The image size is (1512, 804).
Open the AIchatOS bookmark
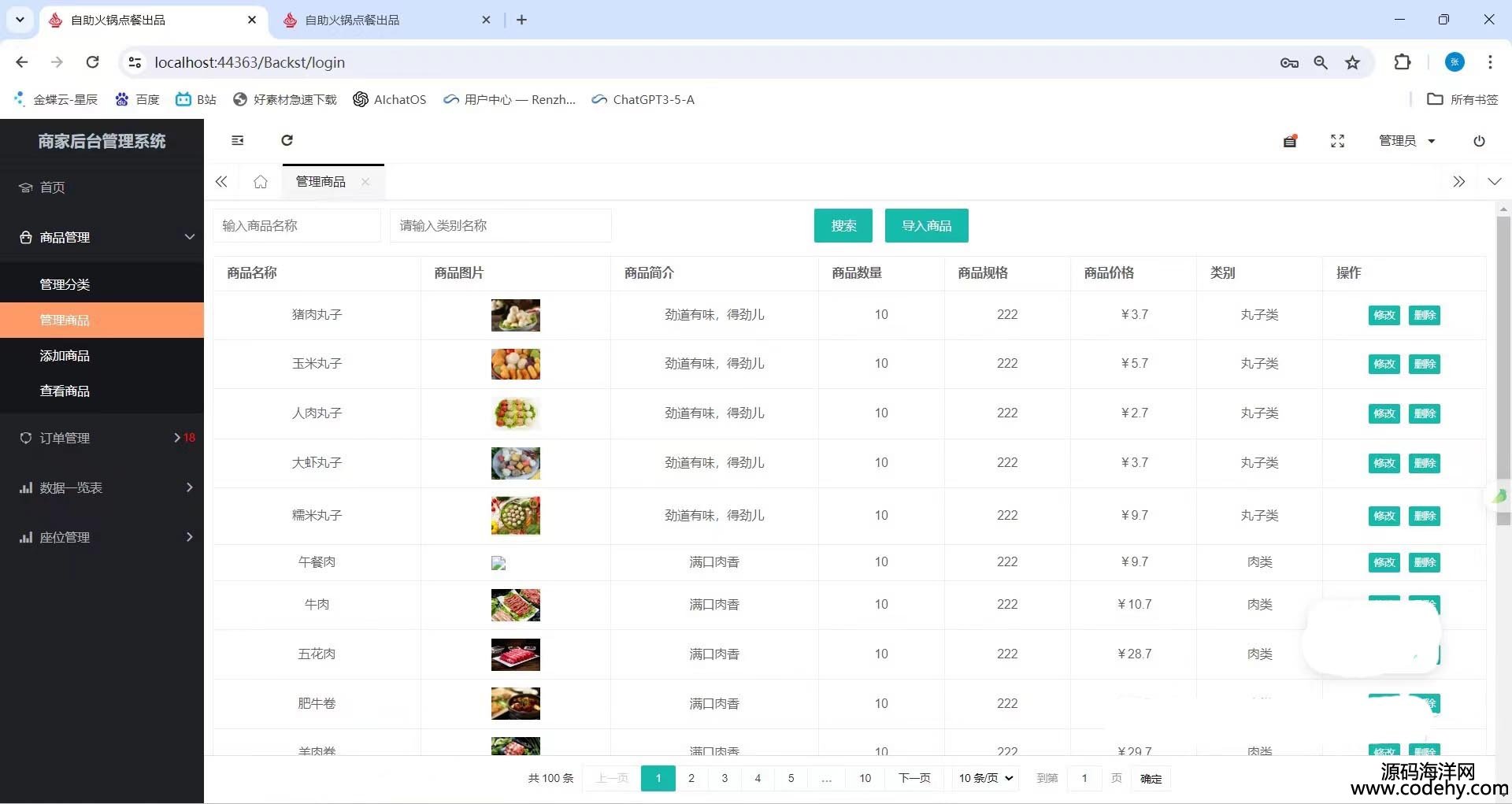(390, 99)
